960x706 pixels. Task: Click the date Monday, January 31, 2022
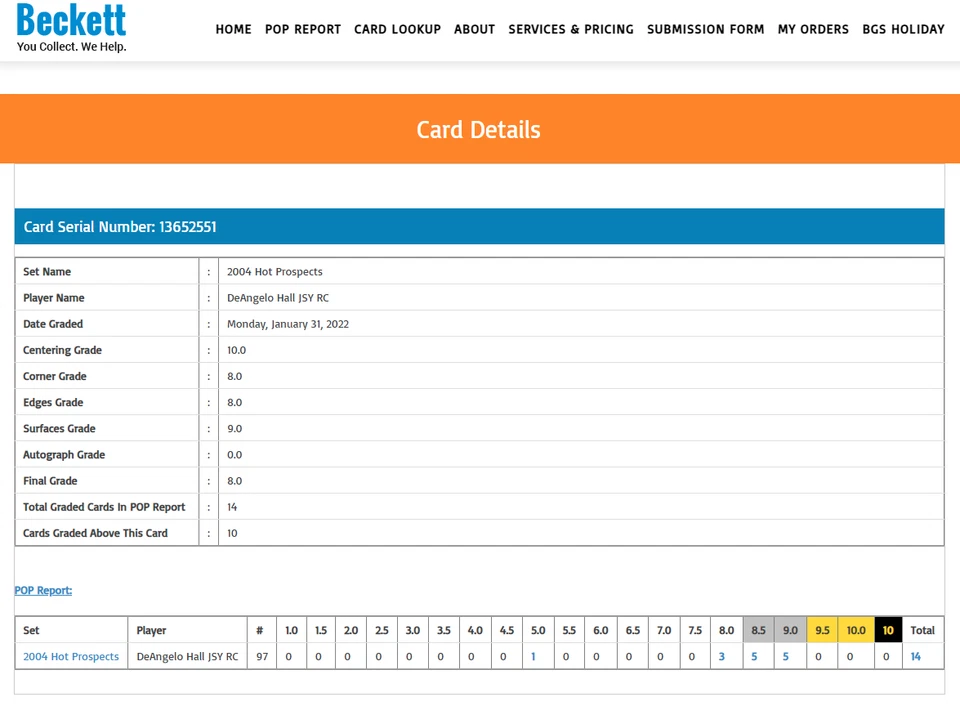288,324
